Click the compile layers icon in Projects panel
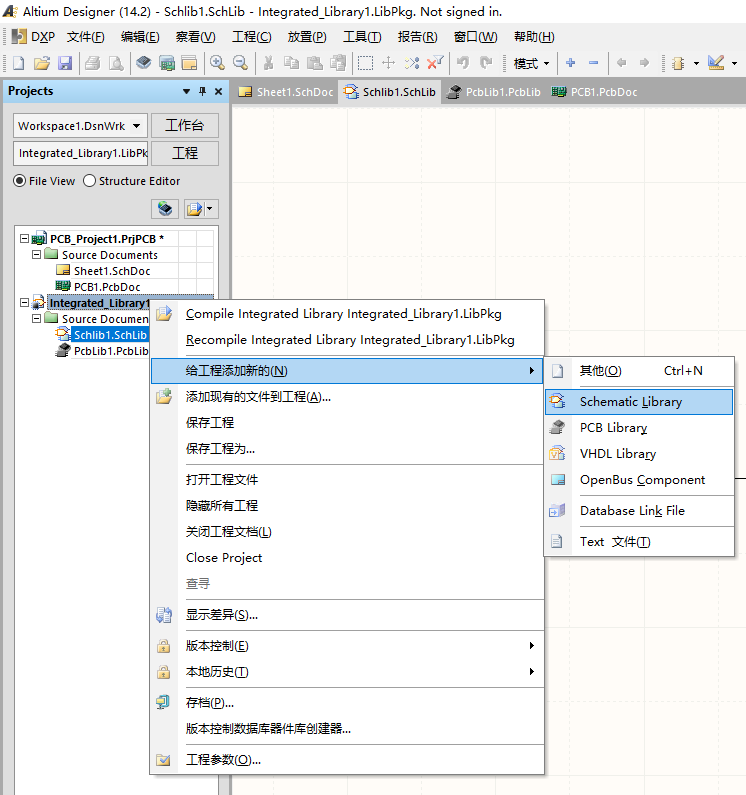Viewport: 746px width, 795px height. pyautogui.click(x=165, y=209)
